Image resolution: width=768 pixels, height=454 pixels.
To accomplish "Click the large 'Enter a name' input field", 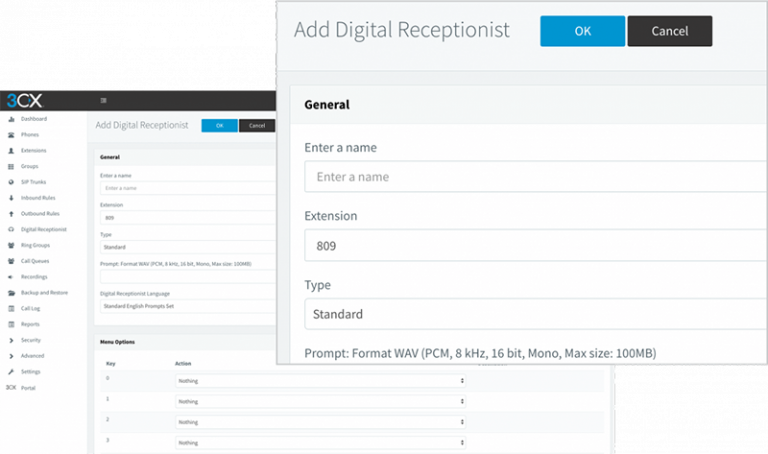I will pyautogui.click(x=535, y=177).
